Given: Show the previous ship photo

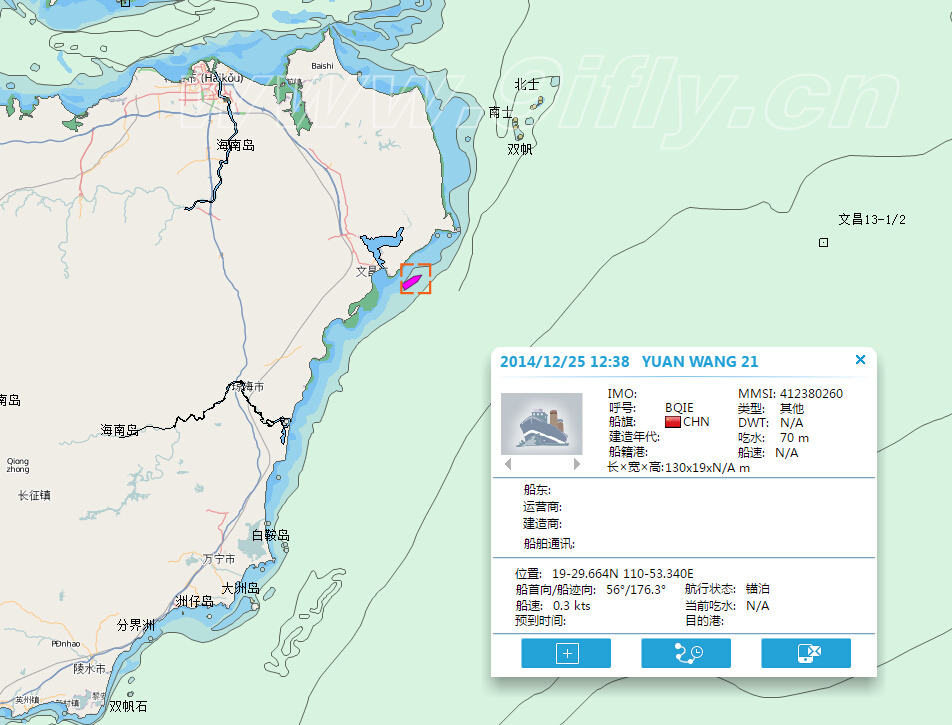Looking at the screenshot, I should (508, 464).
